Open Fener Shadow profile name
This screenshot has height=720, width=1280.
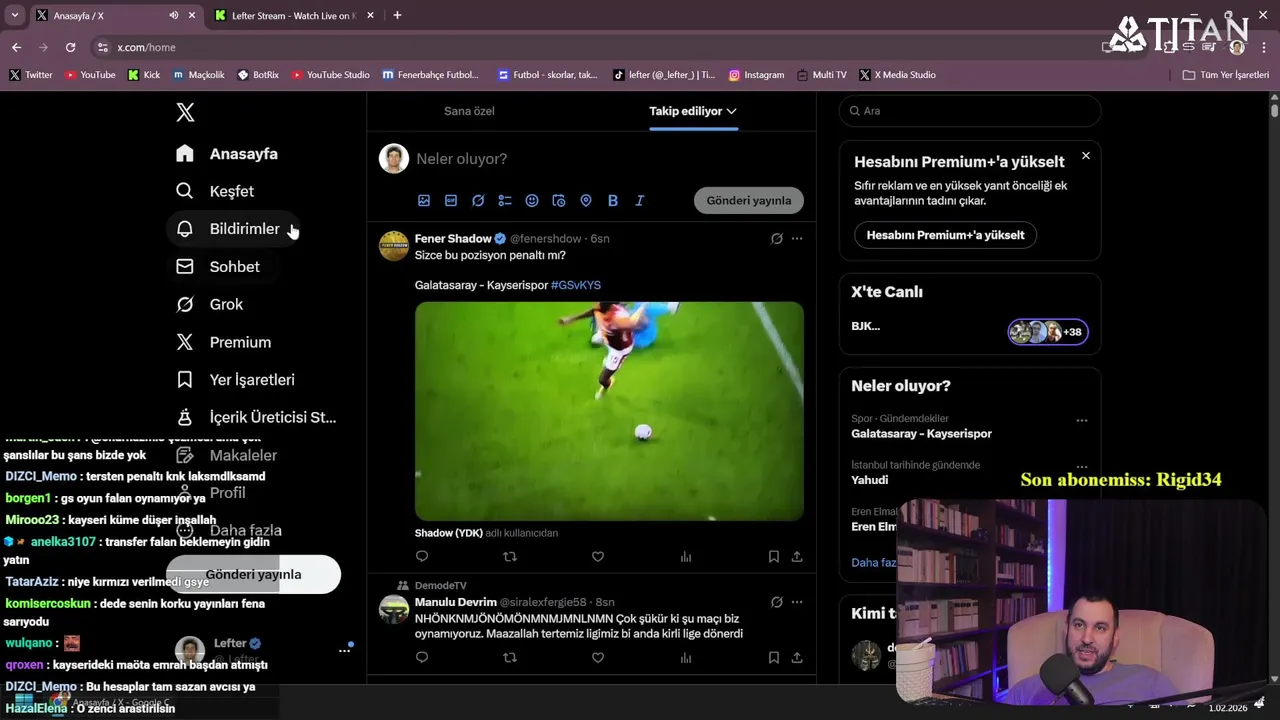tap(453, 239)
